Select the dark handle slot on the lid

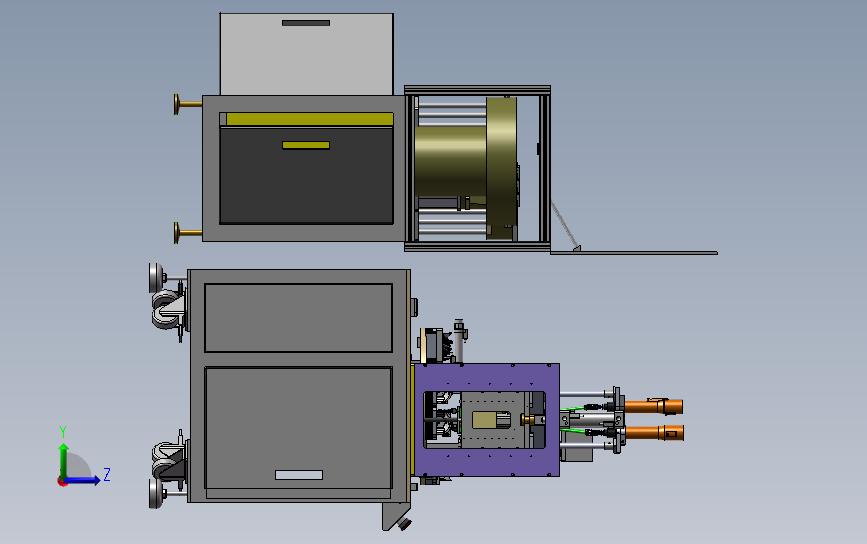click(306, 23)
